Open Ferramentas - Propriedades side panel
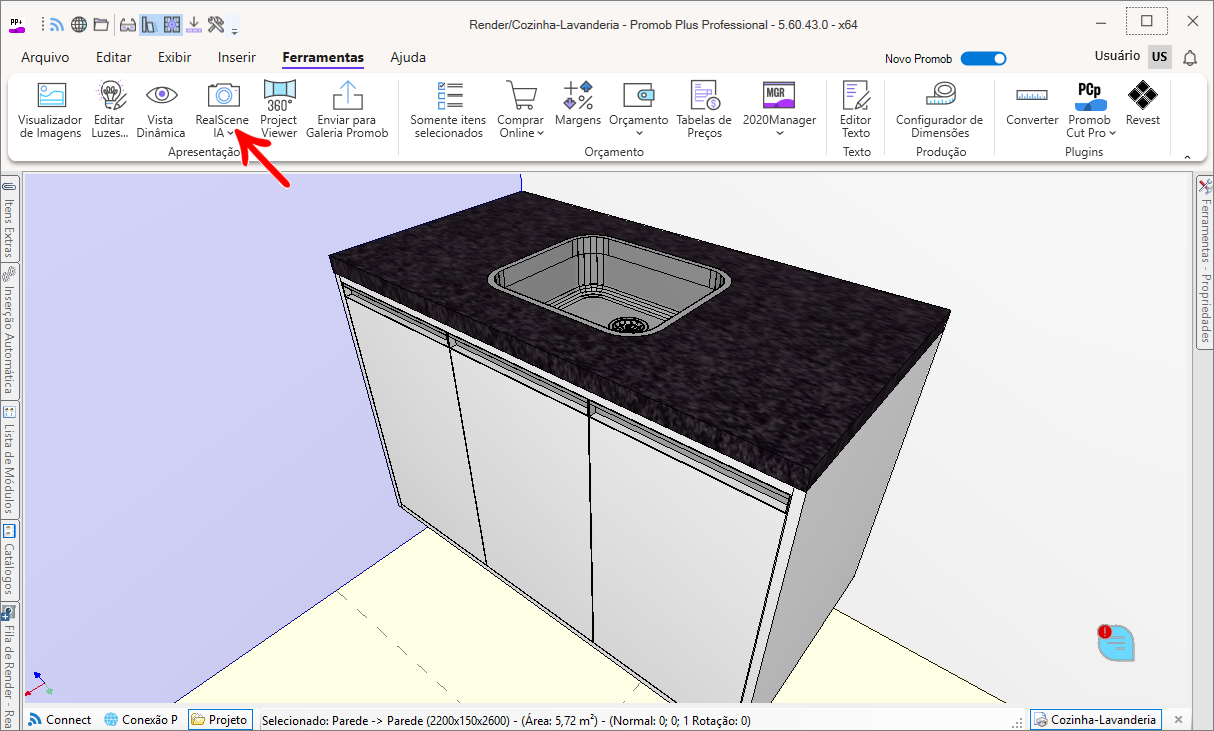 click(1205, 262)
